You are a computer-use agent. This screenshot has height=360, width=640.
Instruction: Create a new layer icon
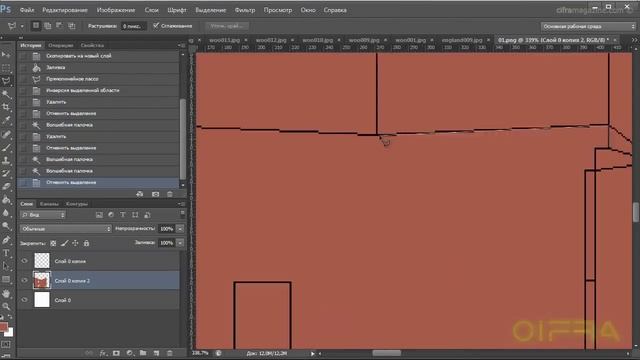156,353
